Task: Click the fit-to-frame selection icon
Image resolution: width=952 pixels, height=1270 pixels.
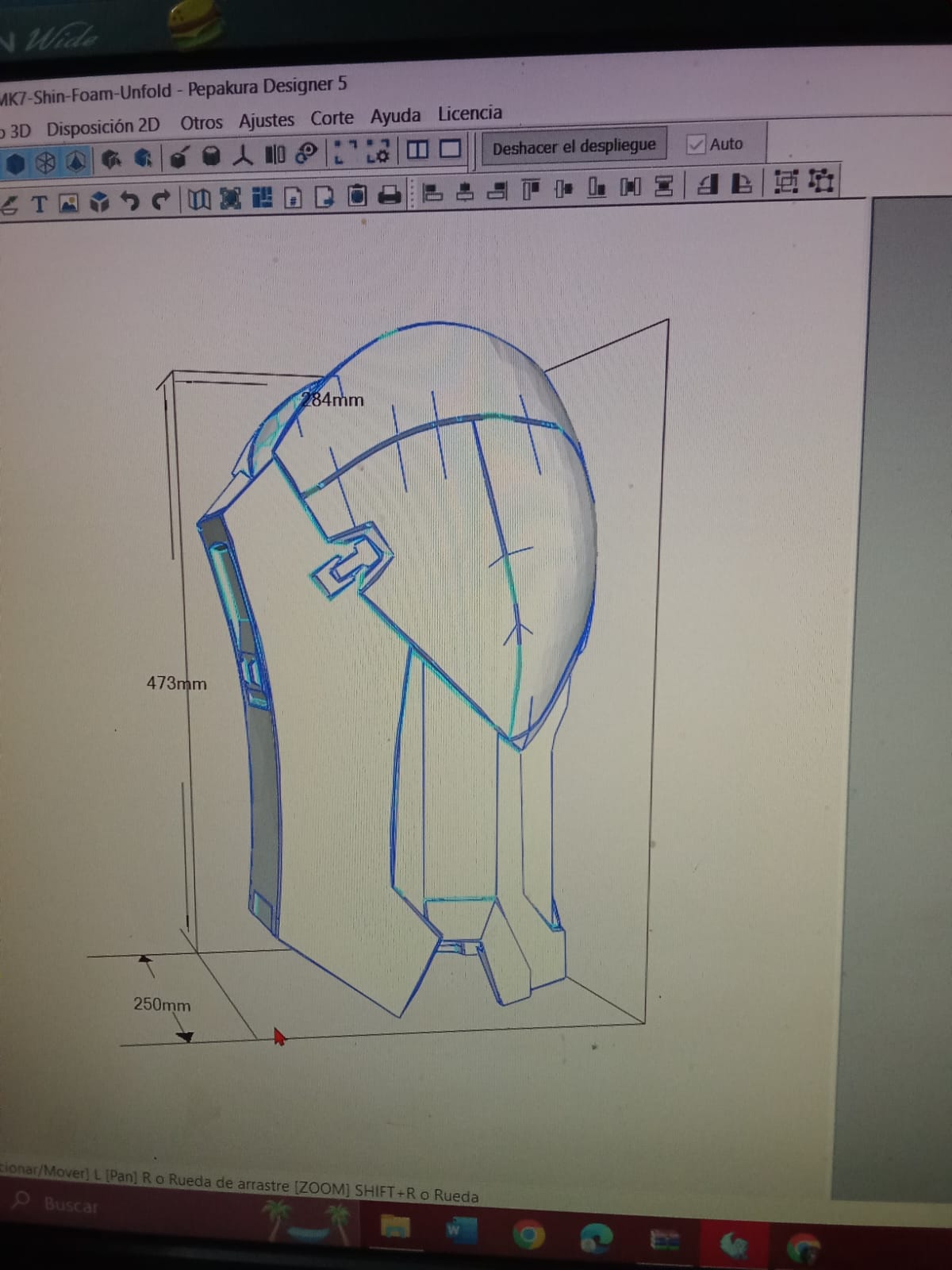Action: (230, 198)
